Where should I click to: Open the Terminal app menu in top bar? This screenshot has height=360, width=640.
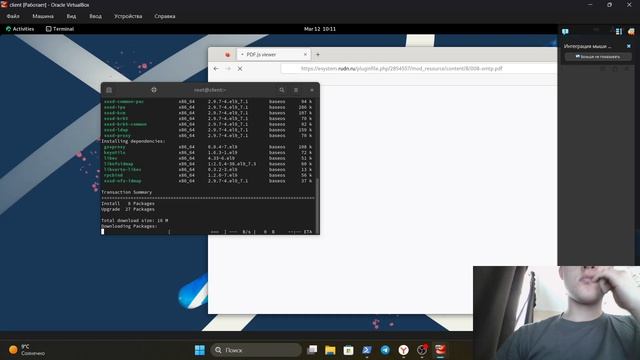[60, 29]
